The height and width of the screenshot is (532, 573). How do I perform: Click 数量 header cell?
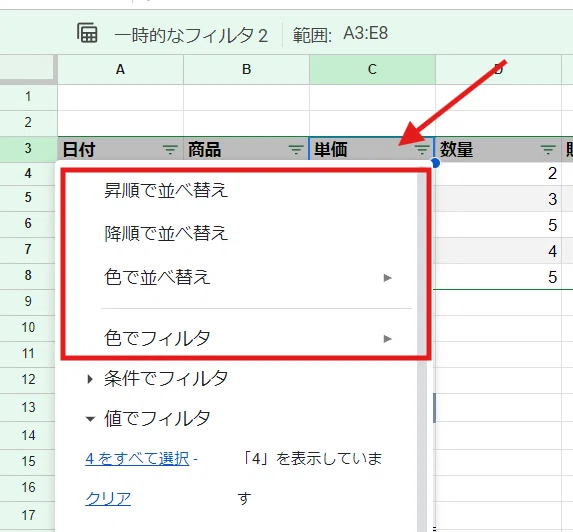pyautogui.click(x=498, y=149)
